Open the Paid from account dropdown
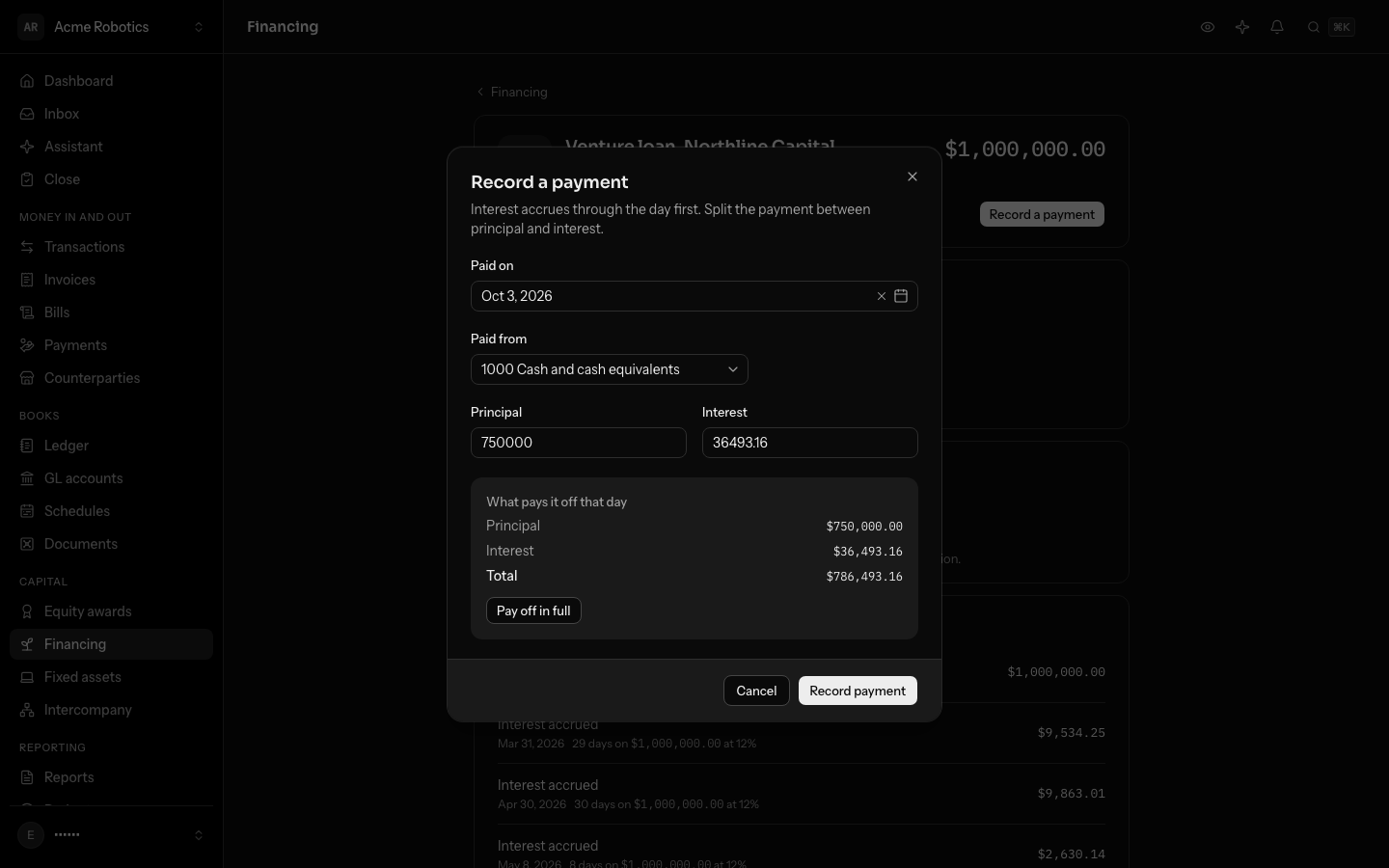 tap(610, 369)
